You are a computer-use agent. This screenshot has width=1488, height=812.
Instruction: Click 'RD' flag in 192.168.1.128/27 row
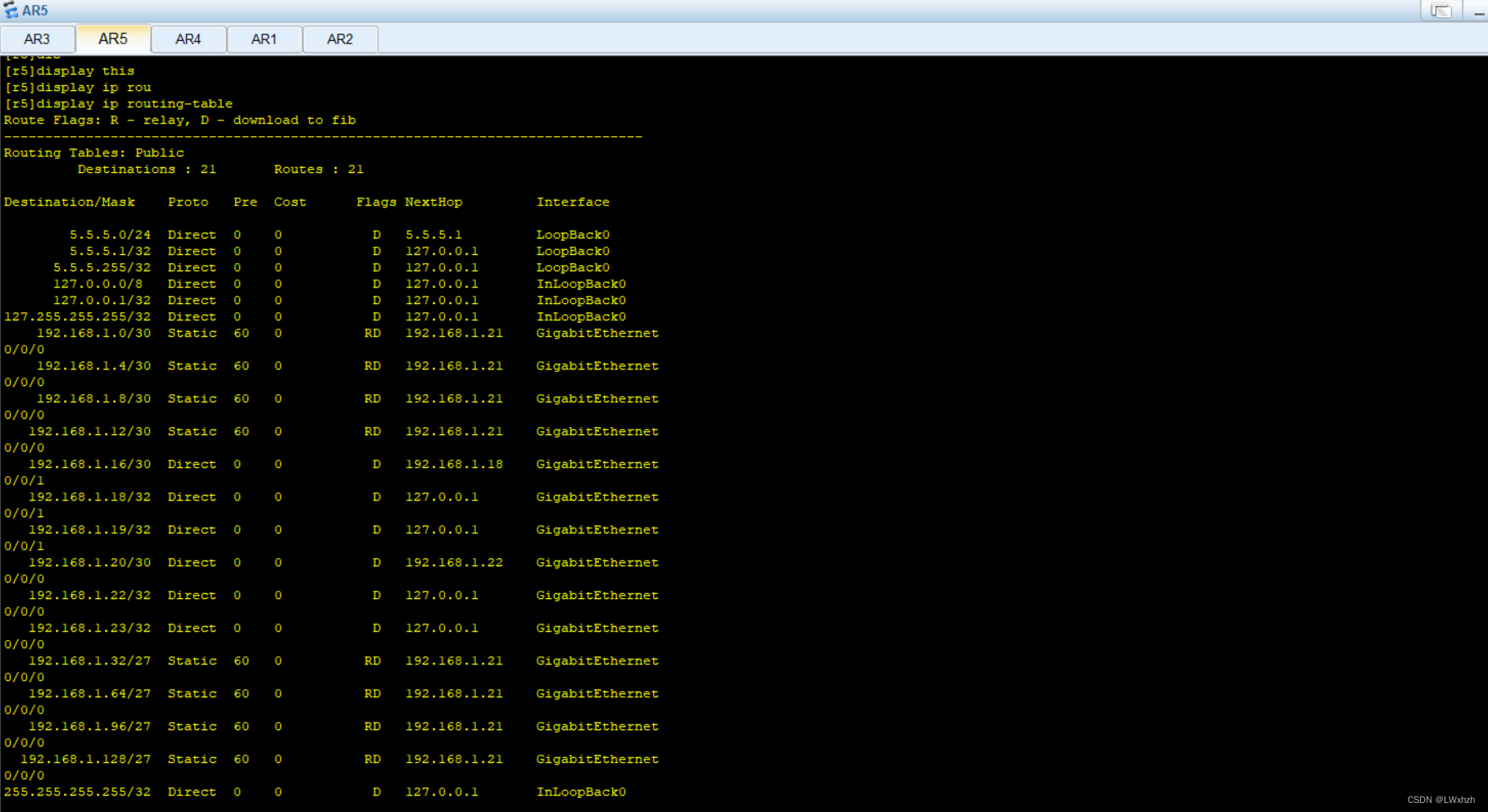pos(372,760)
